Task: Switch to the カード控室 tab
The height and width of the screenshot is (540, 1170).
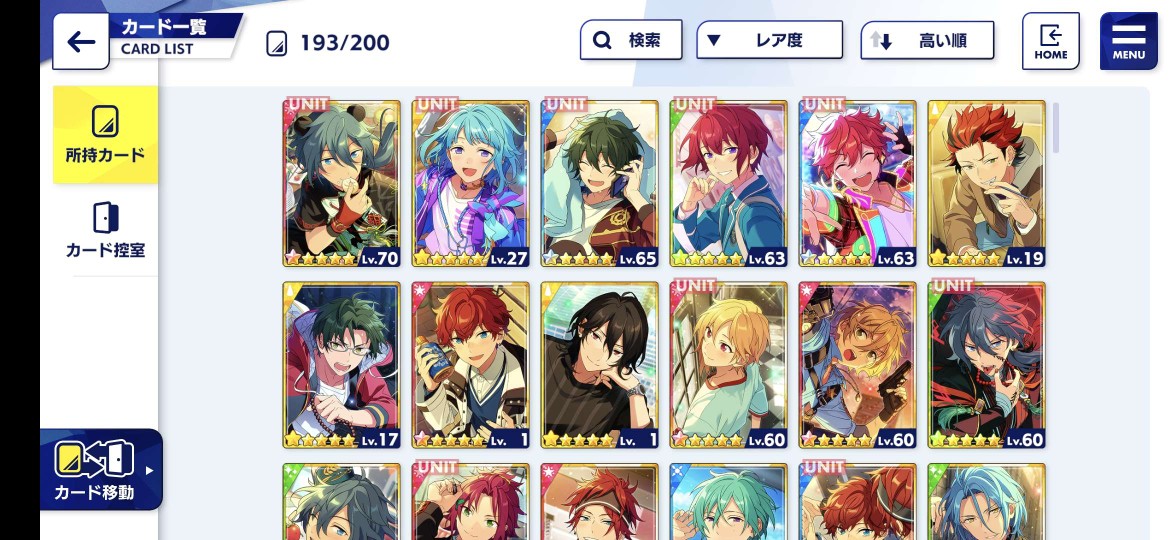Action: pos(105,230)
